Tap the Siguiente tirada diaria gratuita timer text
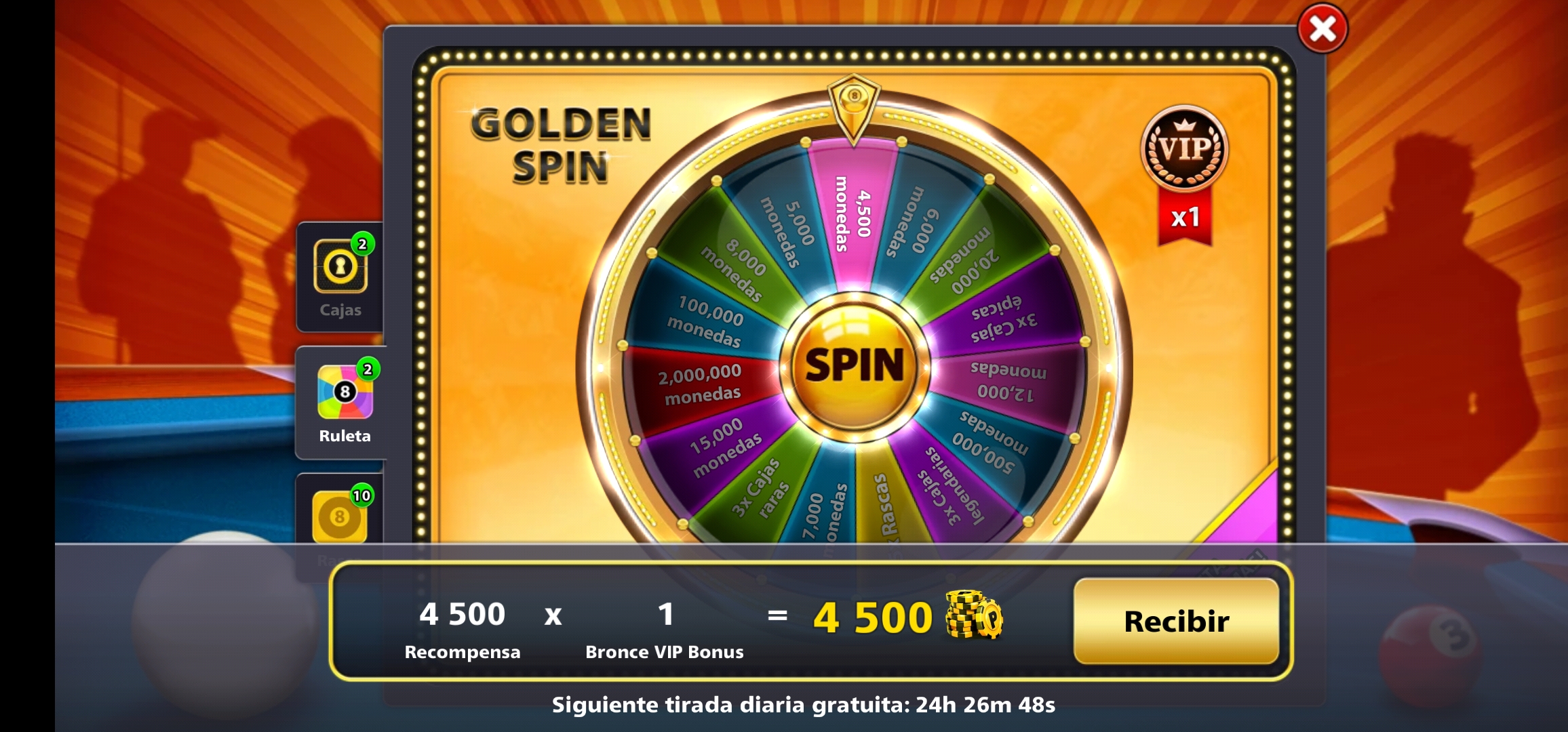 804,705
